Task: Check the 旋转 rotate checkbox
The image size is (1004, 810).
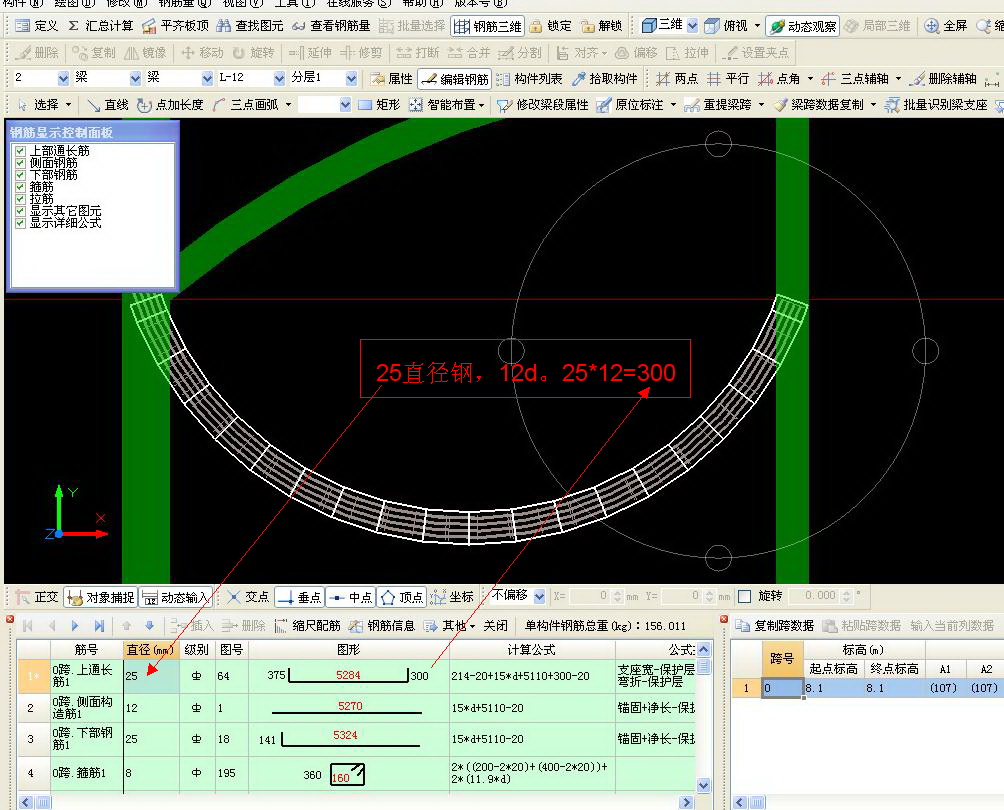Action: tap(745, 596)
